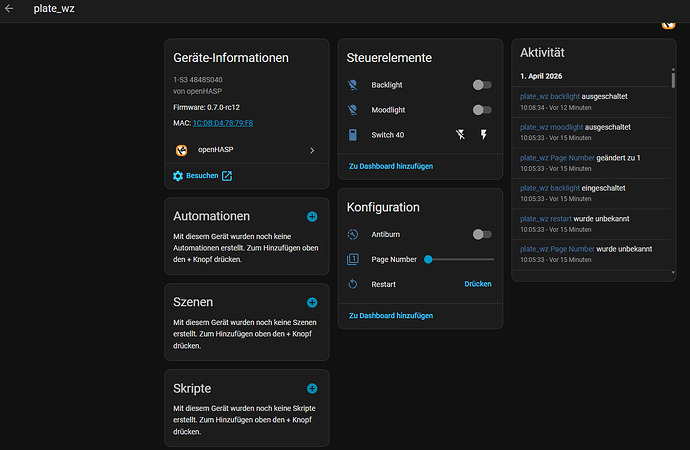Click the openHASP integration name

216,150
